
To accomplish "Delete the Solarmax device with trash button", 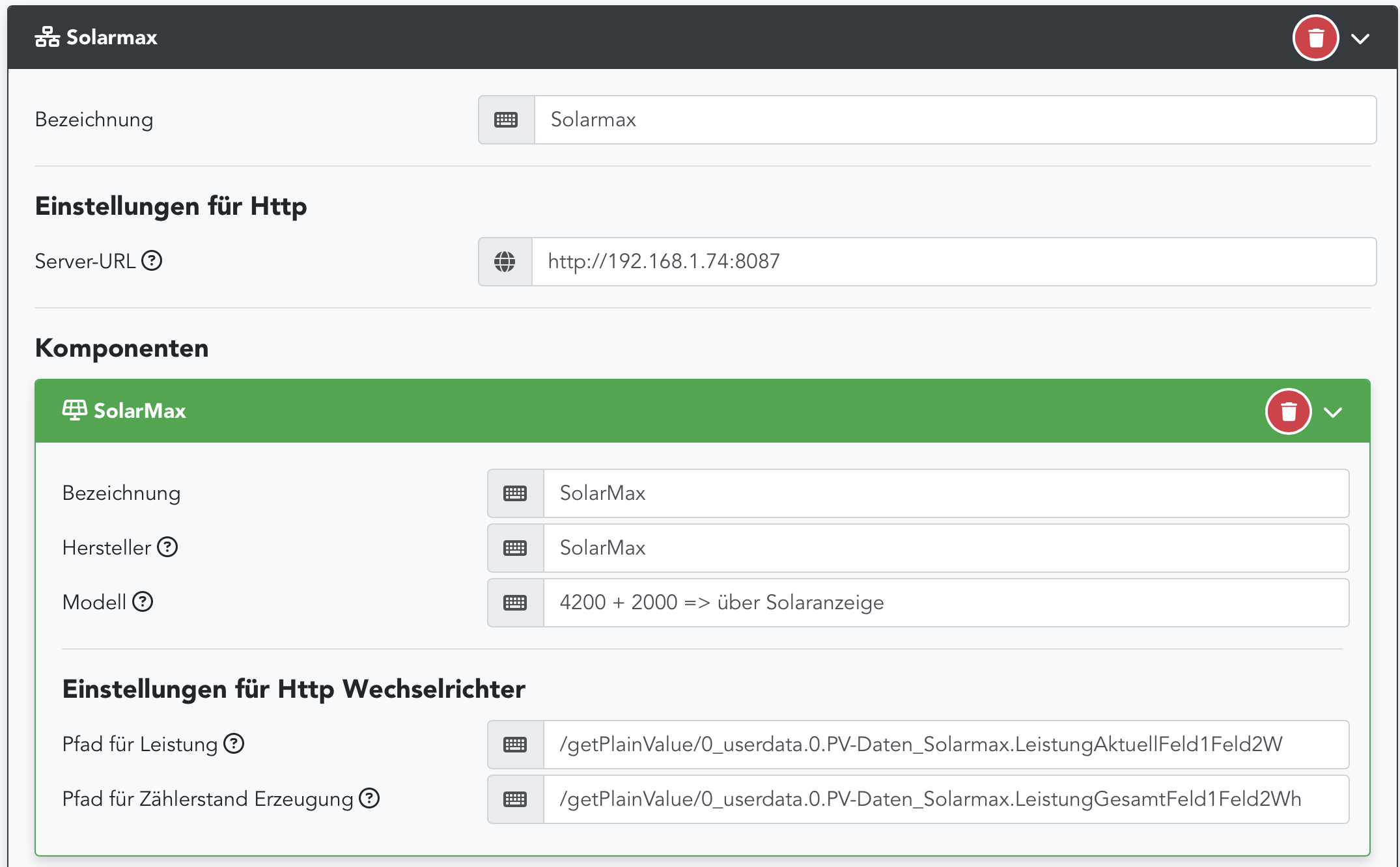I will point(1315,38).
